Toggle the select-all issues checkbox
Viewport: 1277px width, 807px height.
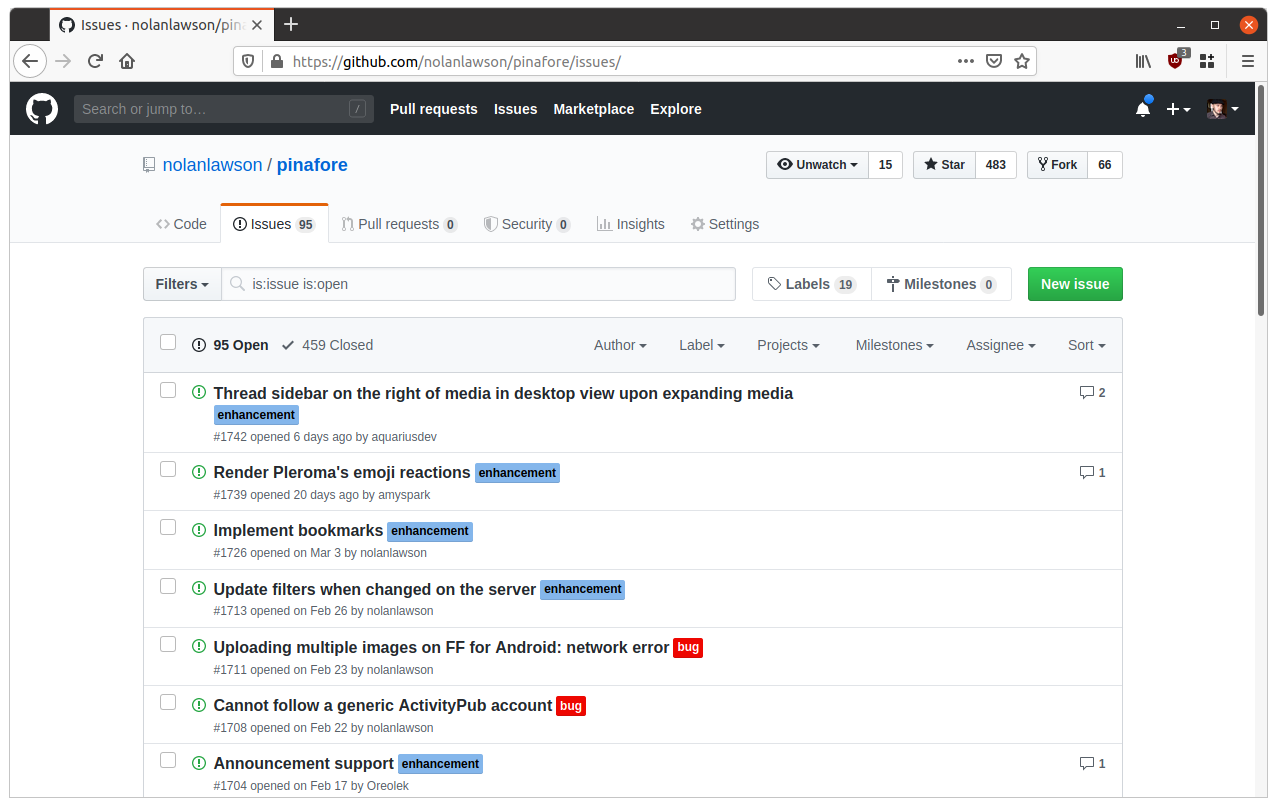tap(168, 343)
